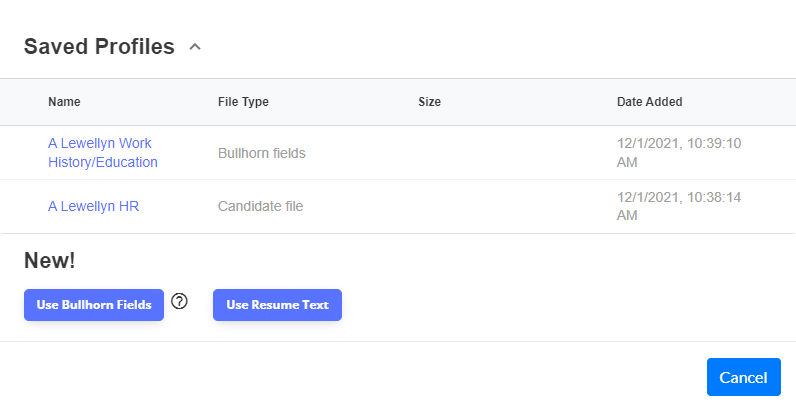The width and height of the screenshot is (796, 407).
Task: Click the Use Resume Text button
Action: pos(277,305)
